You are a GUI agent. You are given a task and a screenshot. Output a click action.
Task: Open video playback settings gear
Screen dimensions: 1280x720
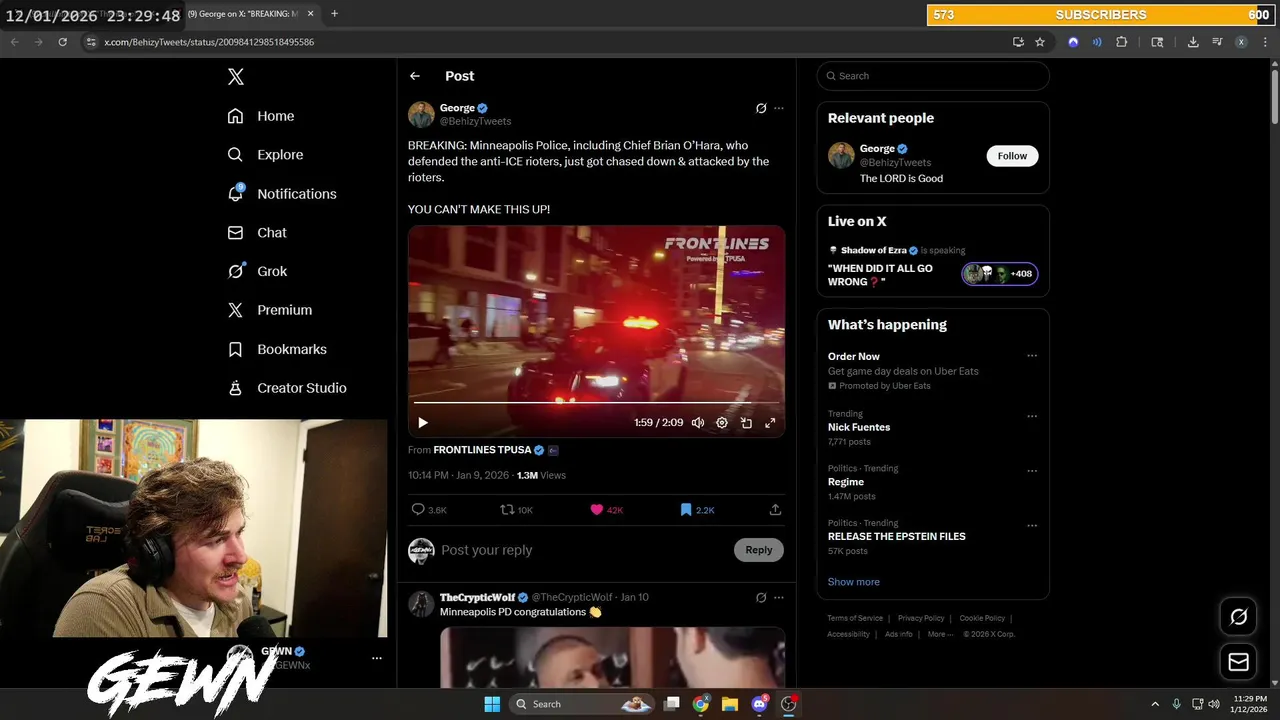pyautogui.click(x=722, y=423)
